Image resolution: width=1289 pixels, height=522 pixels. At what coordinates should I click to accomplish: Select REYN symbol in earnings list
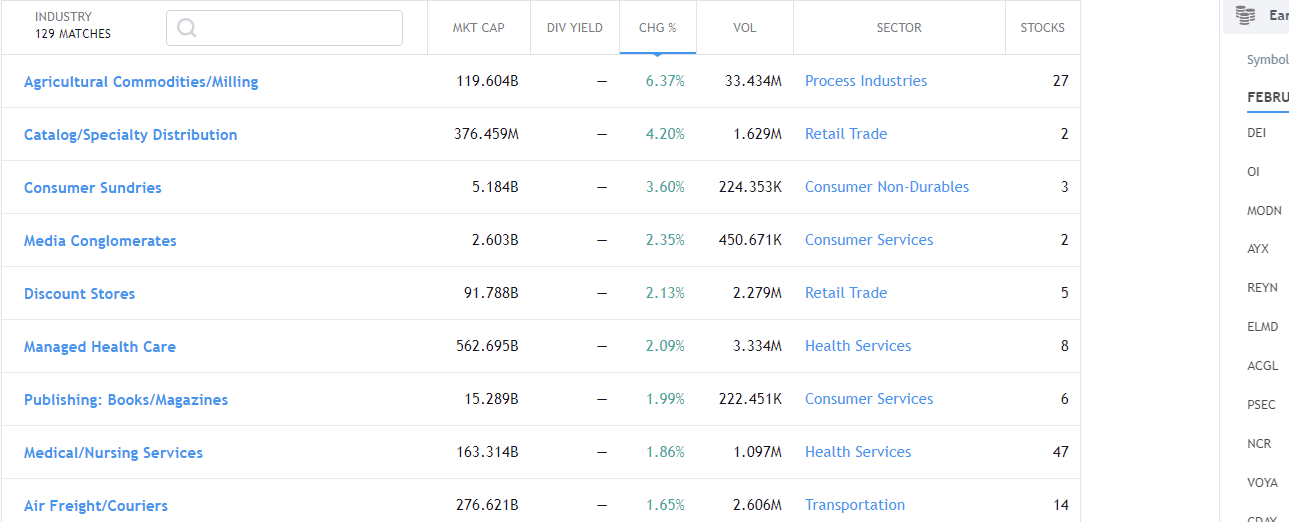[x=1262, y=288]
